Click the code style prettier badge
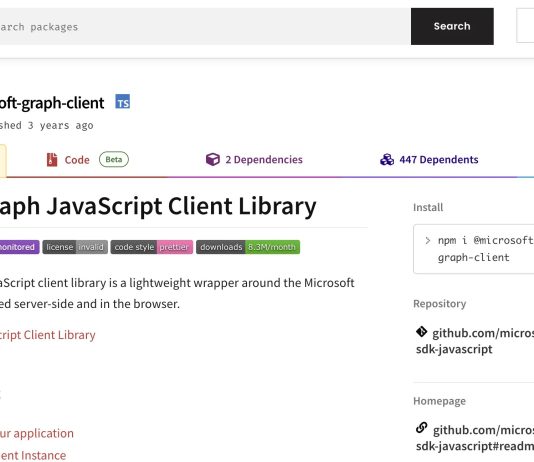The image size is (534, 462). pyautogui.click(x=152, y=247)
